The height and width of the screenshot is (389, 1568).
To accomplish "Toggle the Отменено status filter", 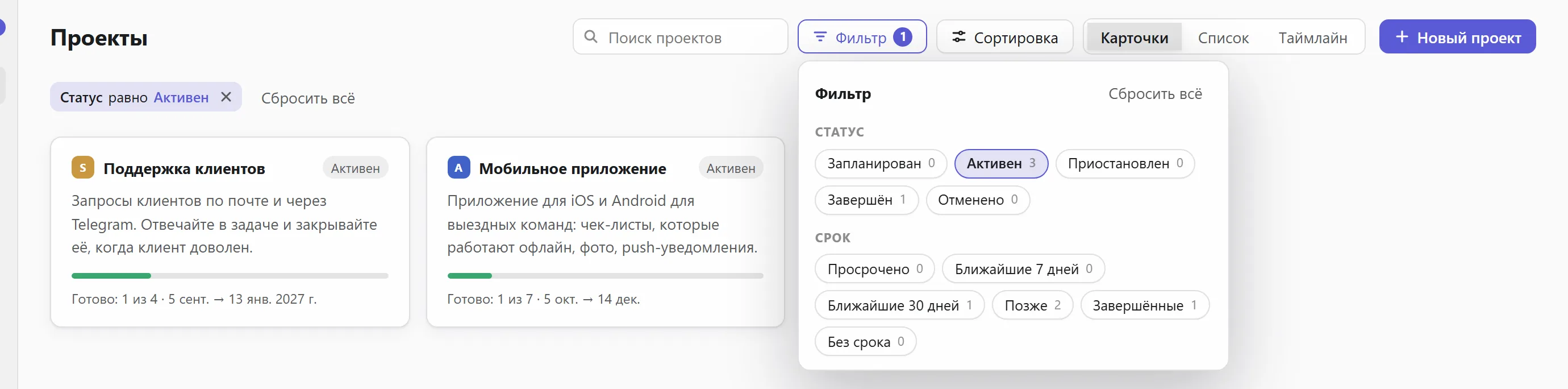I will [978, 200].
